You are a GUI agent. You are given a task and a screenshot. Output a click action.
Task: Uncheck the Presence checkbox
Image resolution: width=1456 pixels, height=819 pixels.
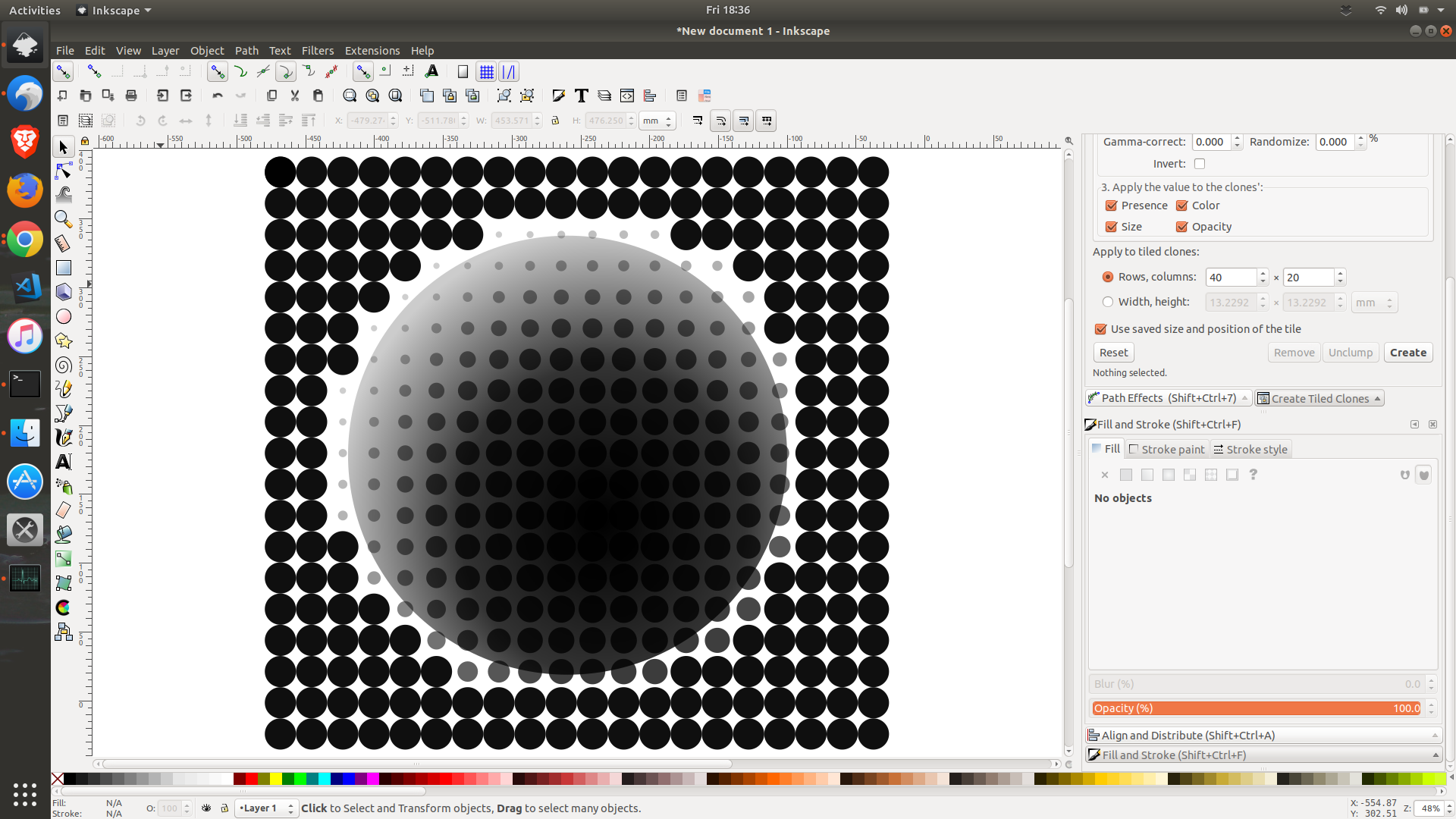1111,206
